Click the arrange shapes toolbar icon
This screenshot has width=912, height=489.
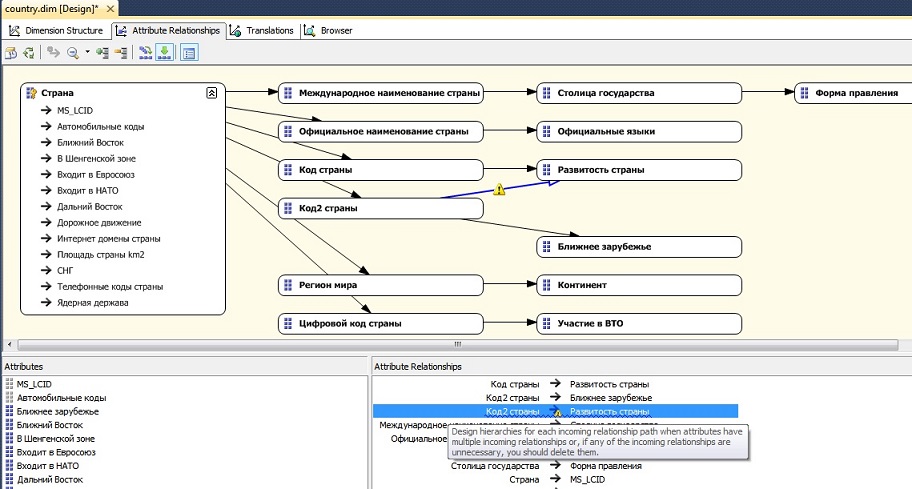[x=145, y=53]
